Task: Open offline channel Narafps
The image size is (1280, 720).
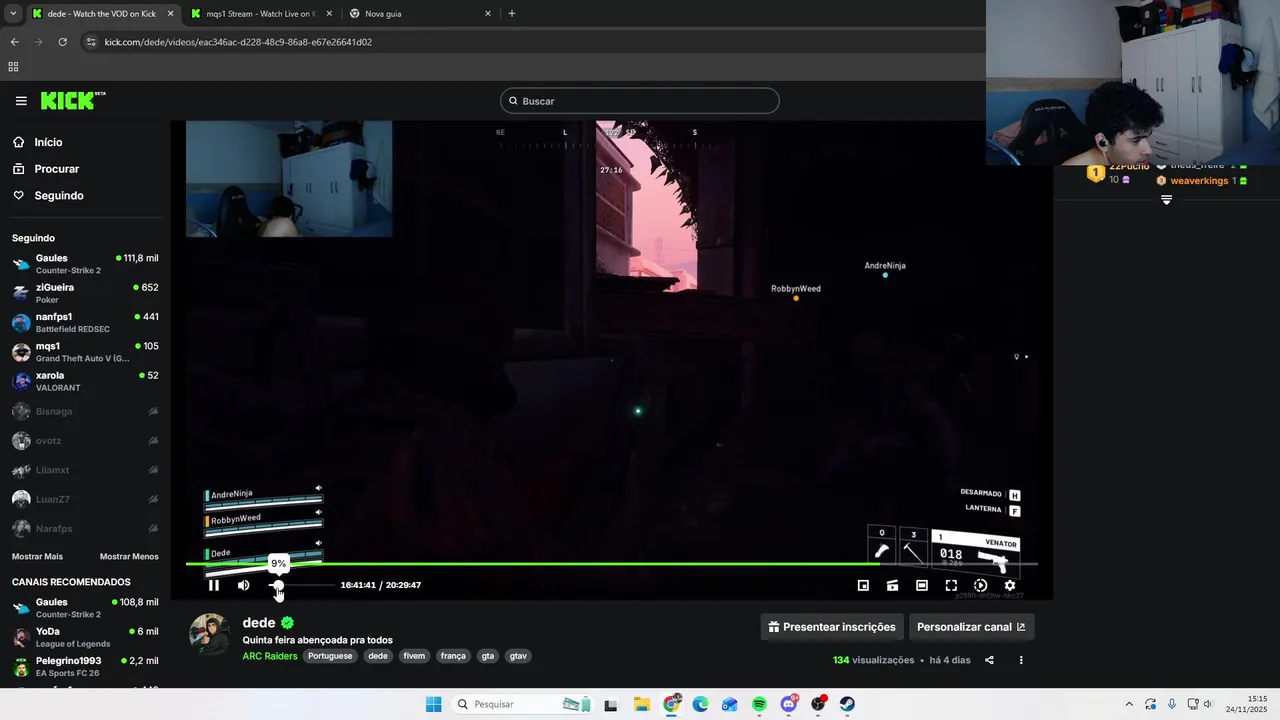Action: pyautogui.click(x=85, y=528)
